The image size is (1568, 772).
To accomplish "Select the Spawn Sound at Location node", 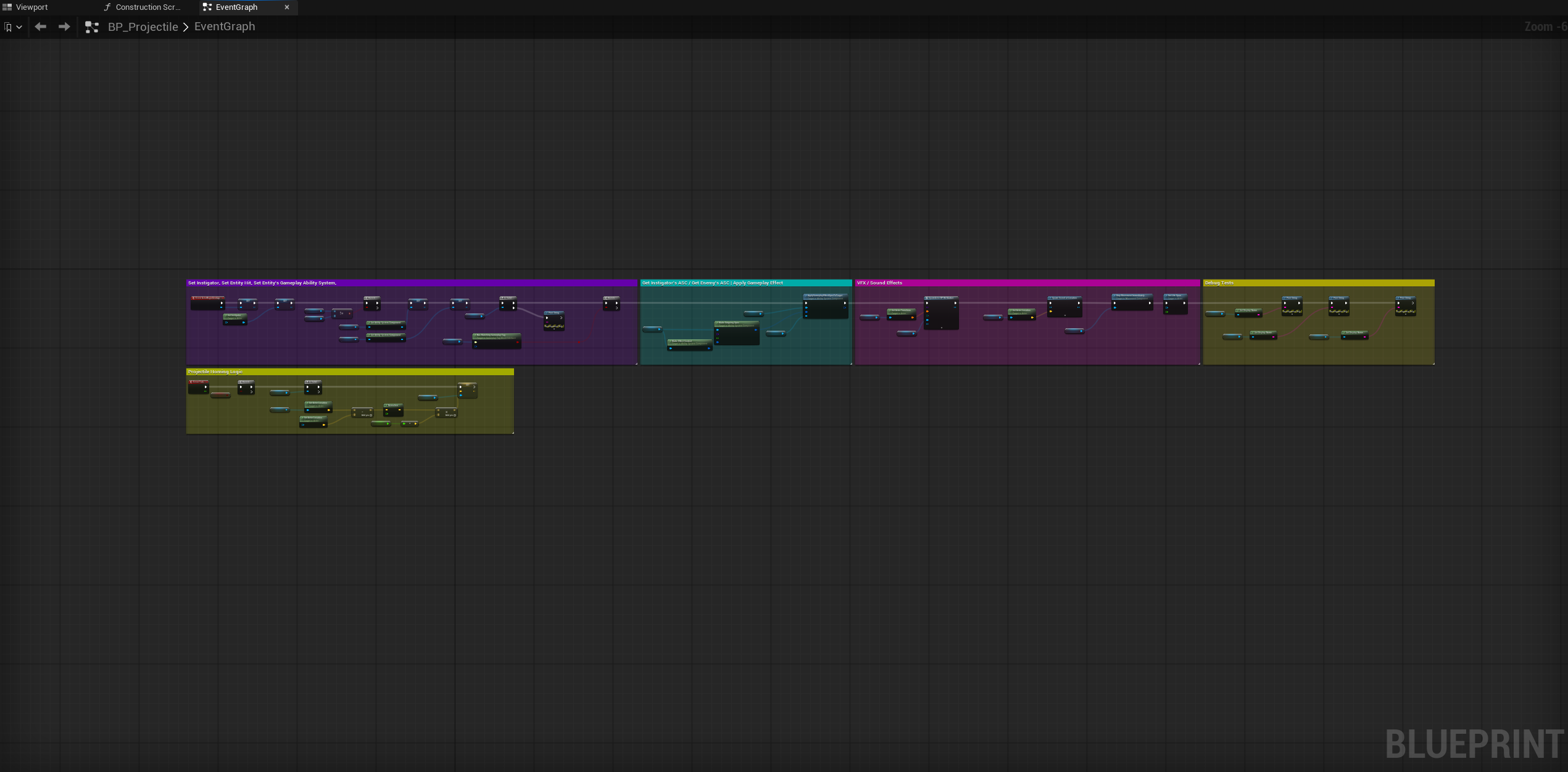I will coord(1064,306).
